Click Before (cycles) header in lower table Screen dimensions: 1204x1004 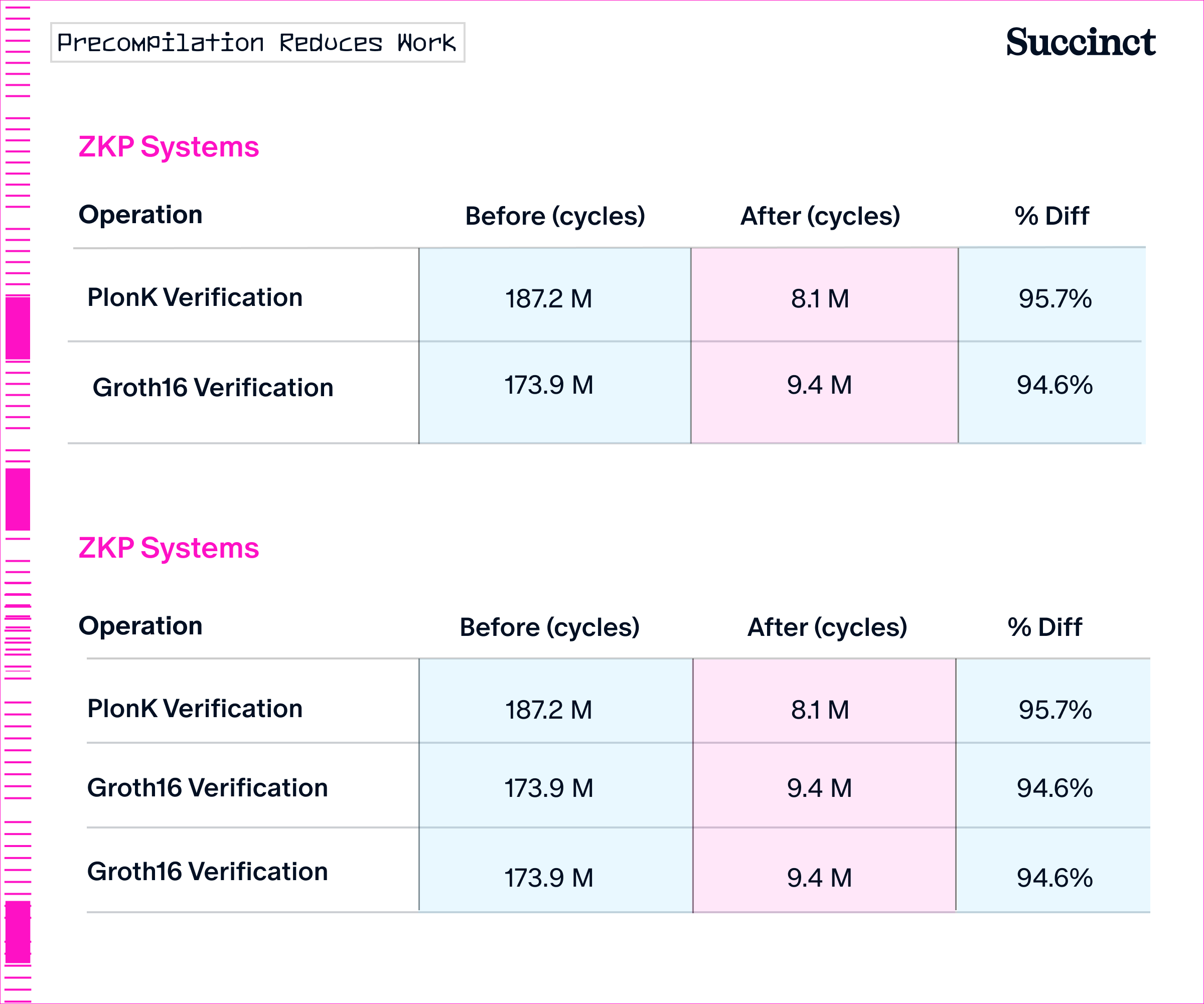(x=549, y=627)
